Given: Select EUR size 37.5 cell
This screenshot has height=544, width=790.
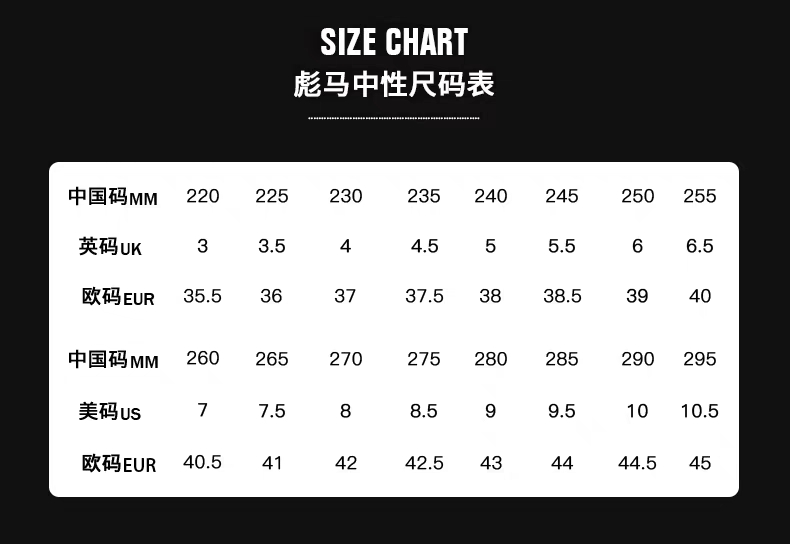Looking at the screenshot, I should point(424,296).
